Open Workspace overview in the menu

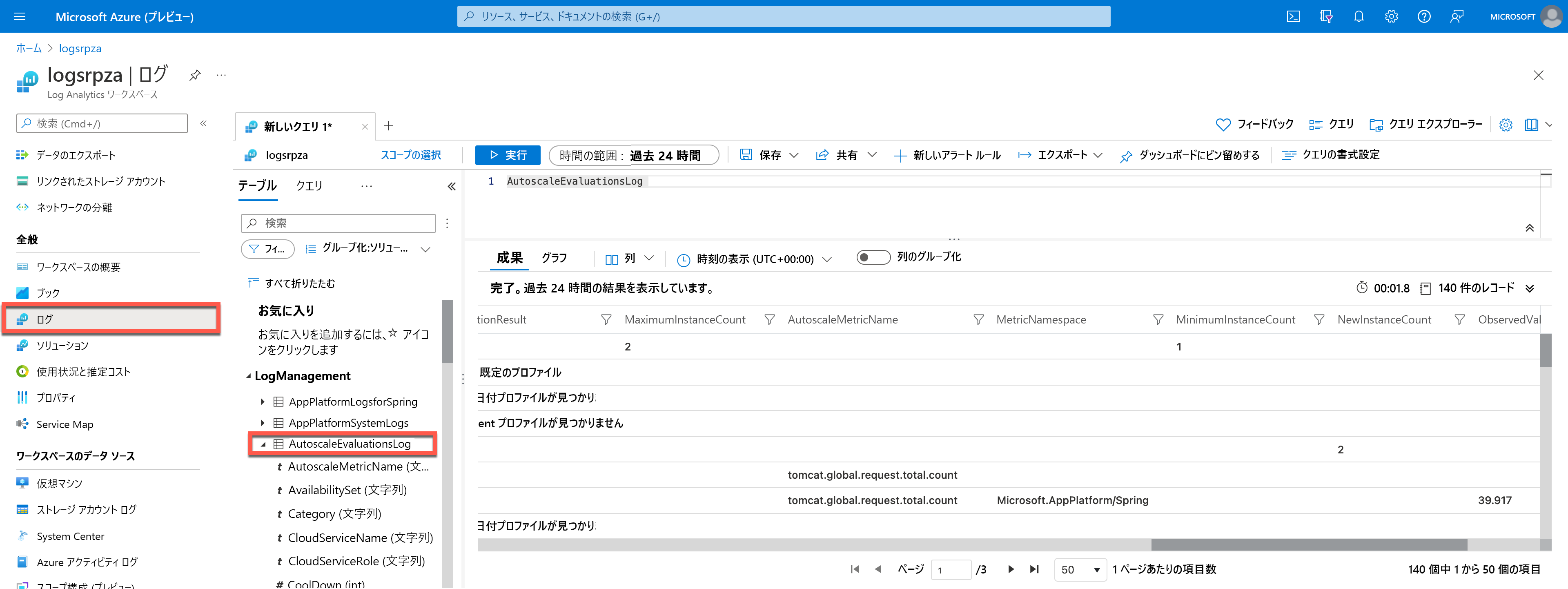(78, 267)
